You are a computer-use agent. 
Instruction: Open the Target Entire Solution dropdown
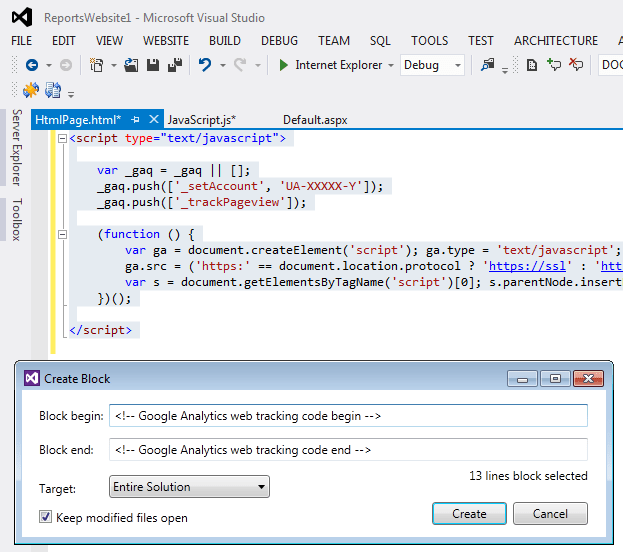coord(189,487)
